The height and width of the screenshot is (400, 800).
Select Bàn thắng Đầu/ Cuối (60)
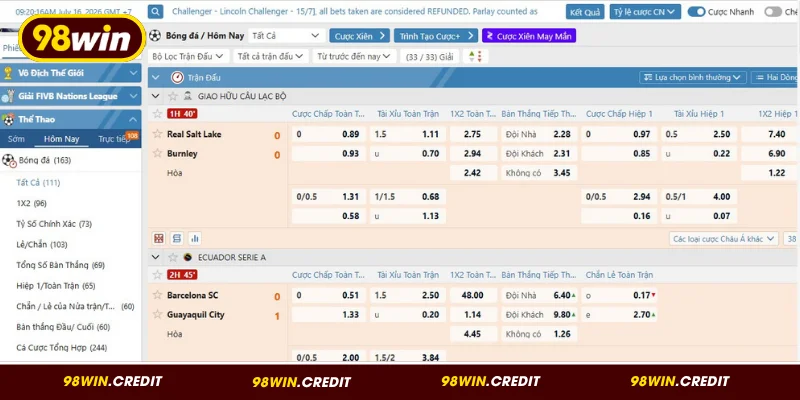point(63,327)
